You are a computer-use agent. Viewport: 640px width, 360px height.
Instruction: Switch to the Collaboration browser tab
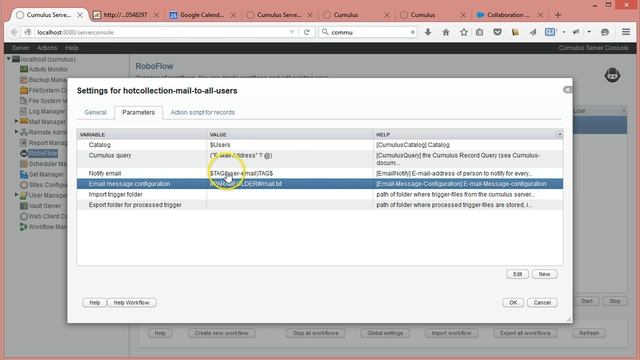pyautogui.click(x=509, y=15)
